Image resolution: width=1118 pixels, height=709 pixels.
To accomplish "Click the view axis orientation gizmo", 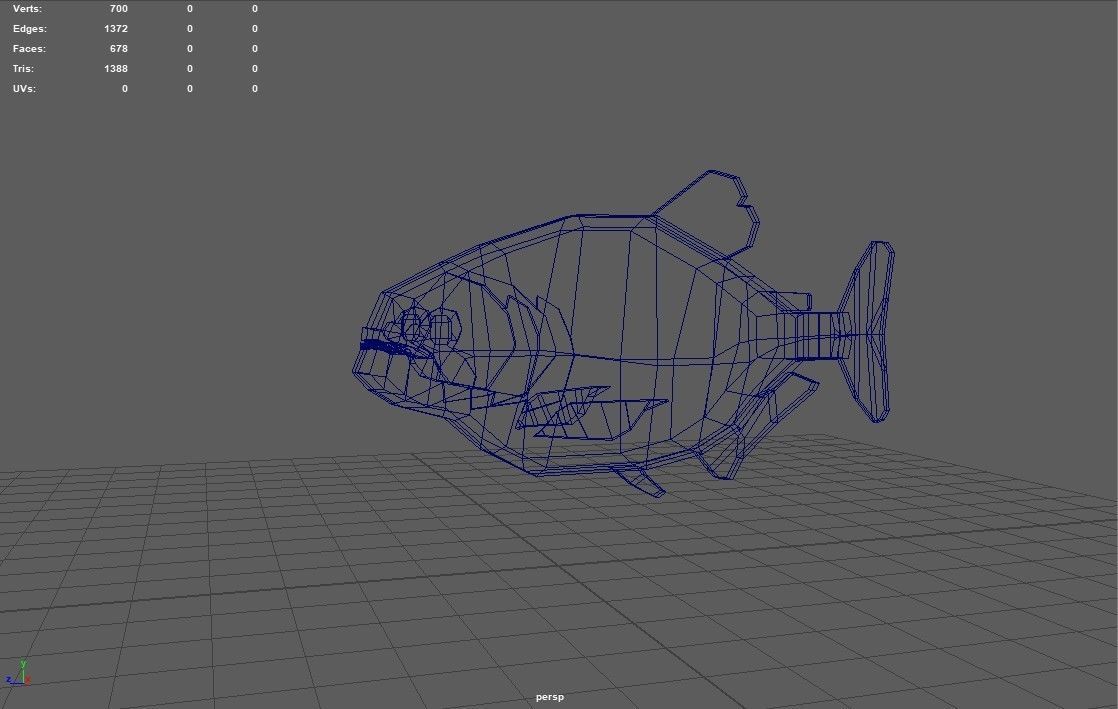I will click(x=19, y=673).
